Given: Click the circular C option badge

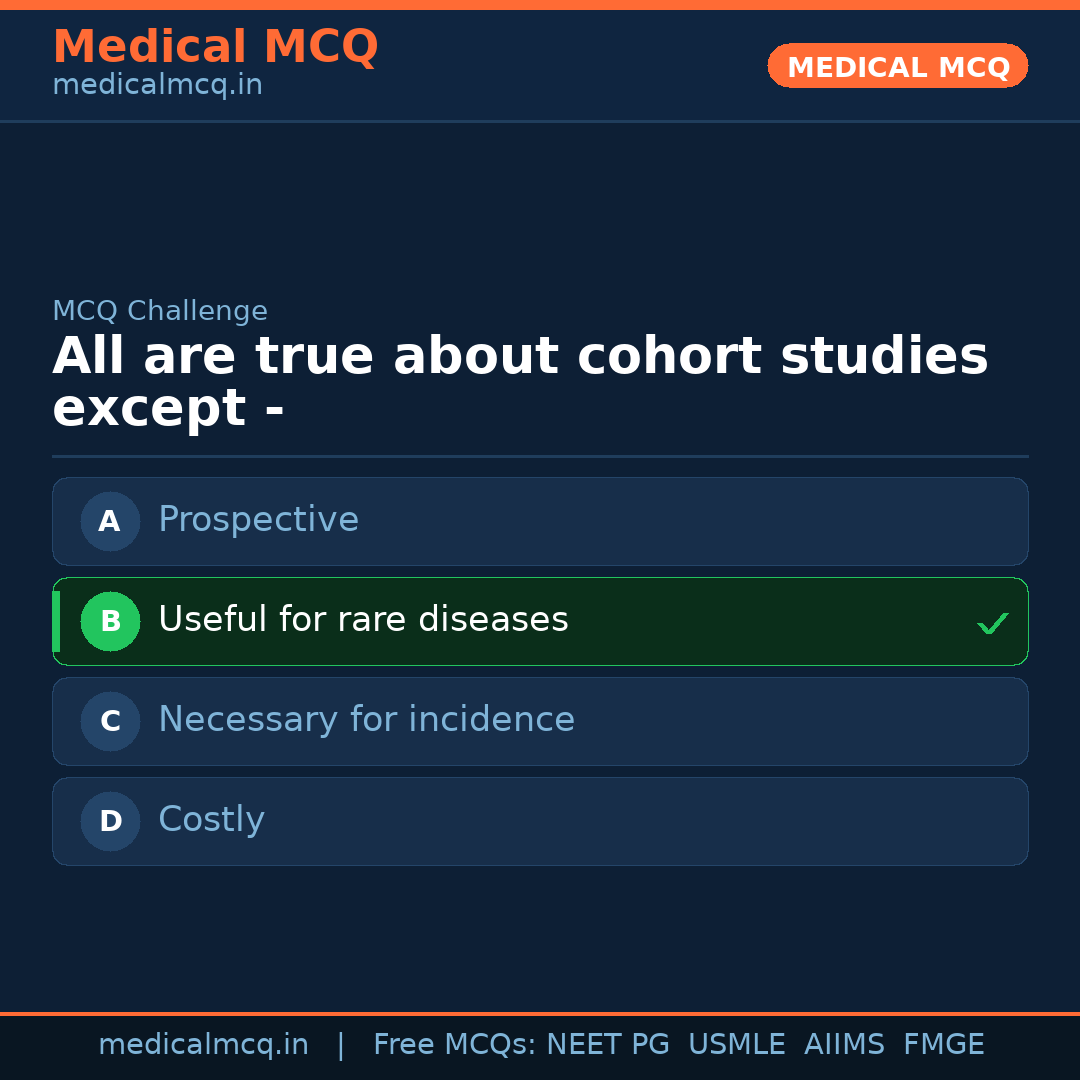Looking at the screenshot, I should click(x=110, y=721).
